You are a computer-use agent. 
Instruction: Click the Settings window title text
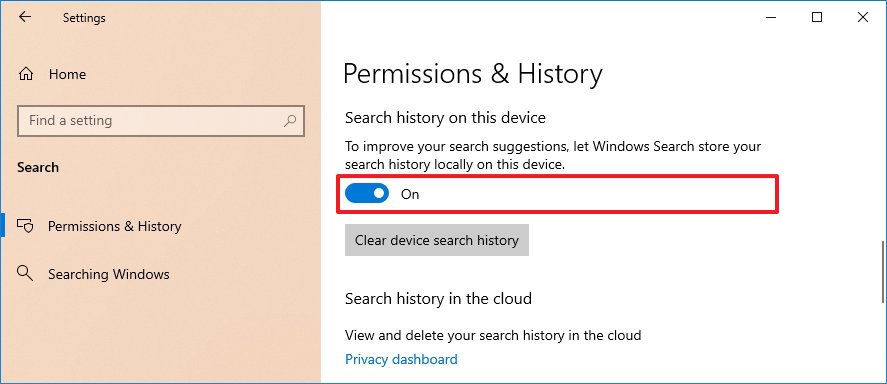tap(84, 18)
